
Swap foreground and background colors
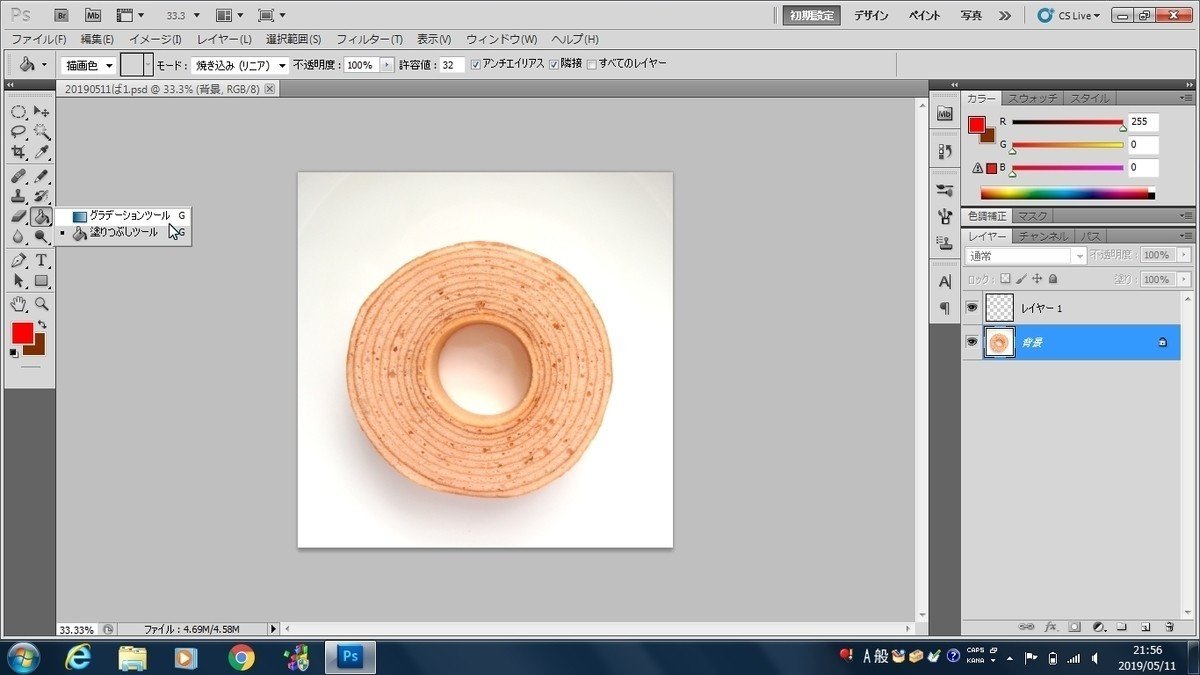(x=42, y=326)
